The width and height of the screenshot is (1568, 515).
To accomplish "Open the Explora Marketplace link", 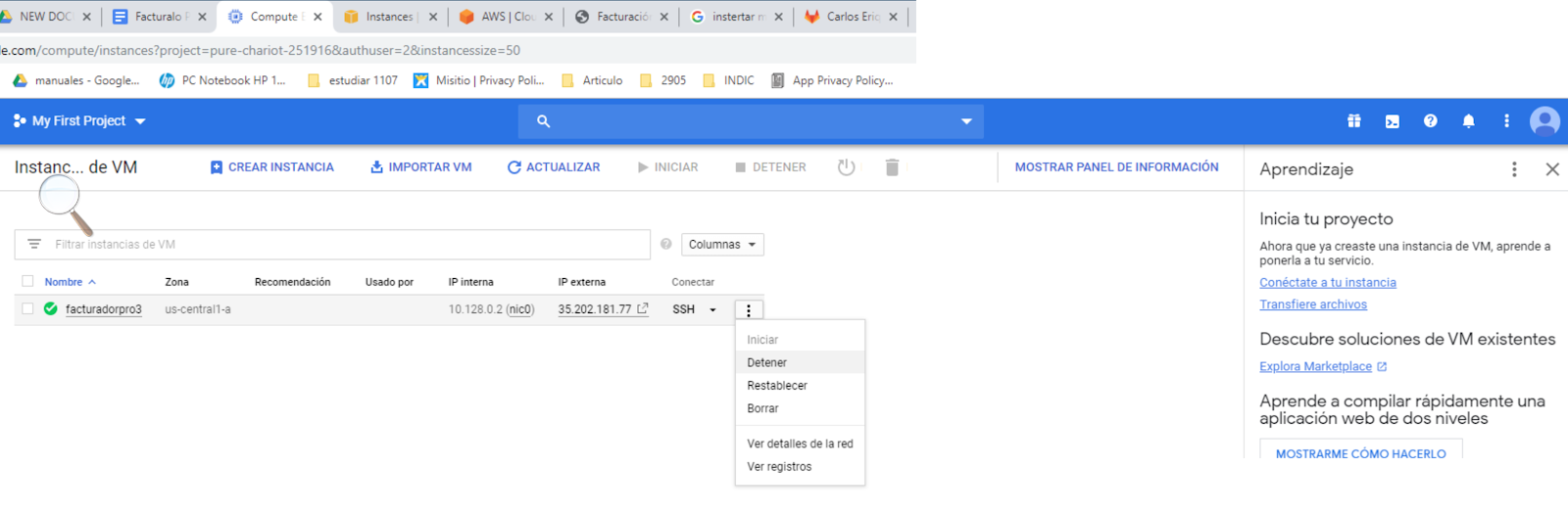I will (1315, 366).
